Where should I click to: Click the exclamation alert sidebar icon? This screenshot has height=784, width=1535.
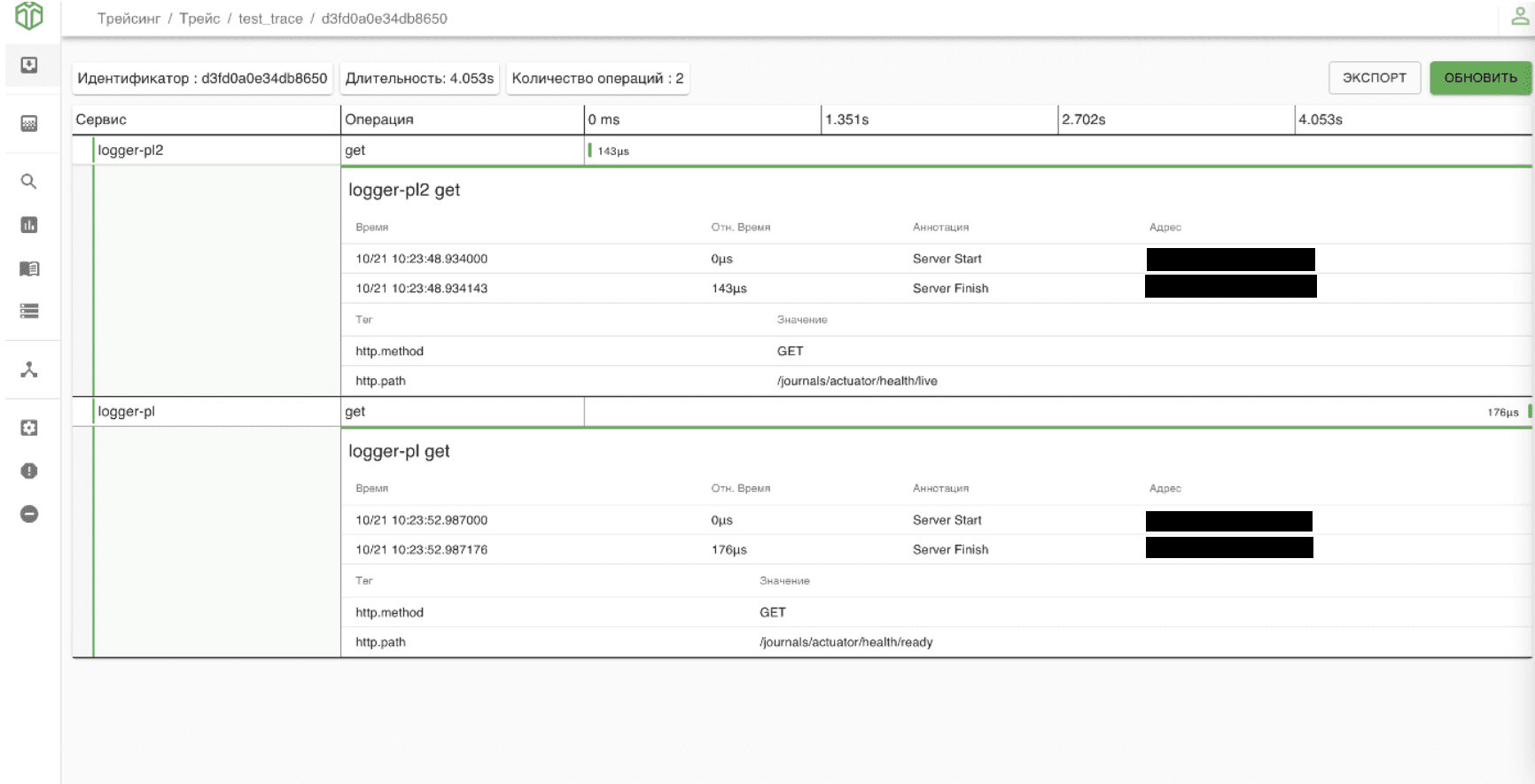click(x=29, y=471)
